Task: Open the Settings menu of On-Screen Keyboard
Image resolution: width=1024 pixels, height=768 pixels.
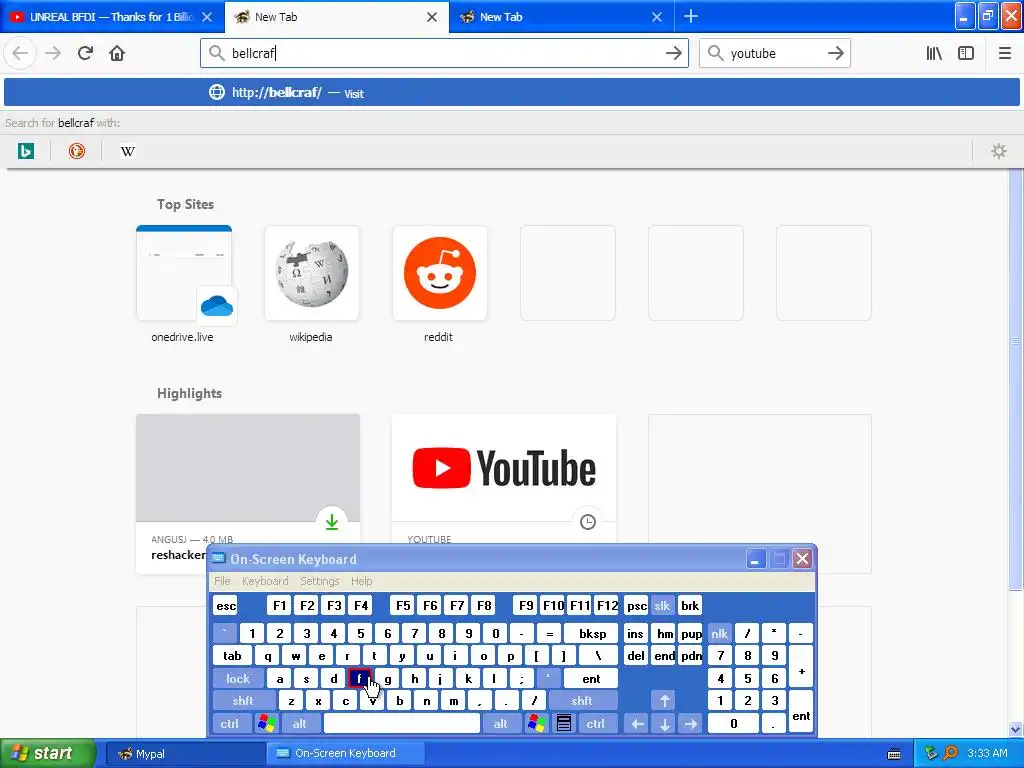Action: click(320, 581)
